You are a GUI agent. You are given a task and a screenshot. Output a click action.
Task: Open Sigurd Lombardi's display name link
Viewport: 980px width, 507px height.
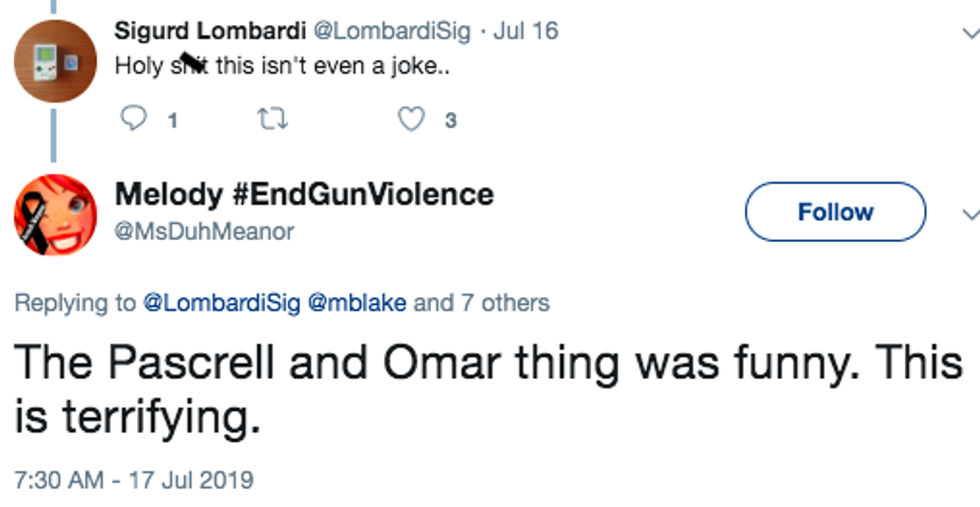210,31
